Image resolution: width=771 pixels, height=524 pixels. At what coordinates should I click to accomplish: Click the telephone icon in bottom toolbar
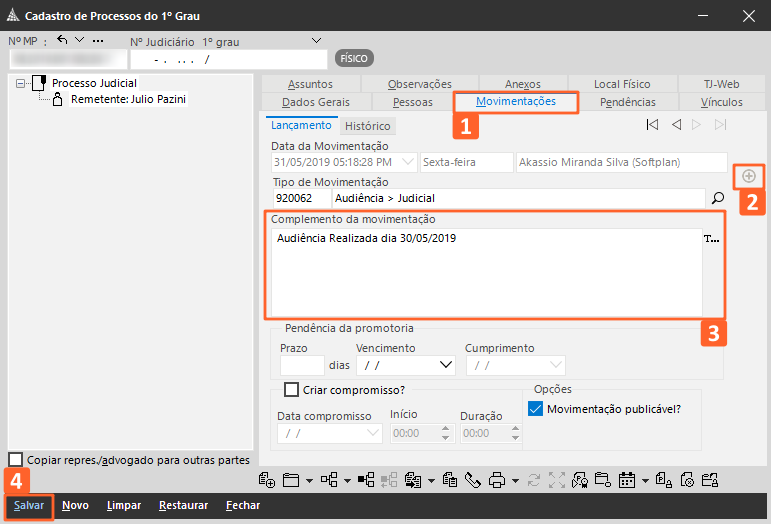tap(472, 480)
